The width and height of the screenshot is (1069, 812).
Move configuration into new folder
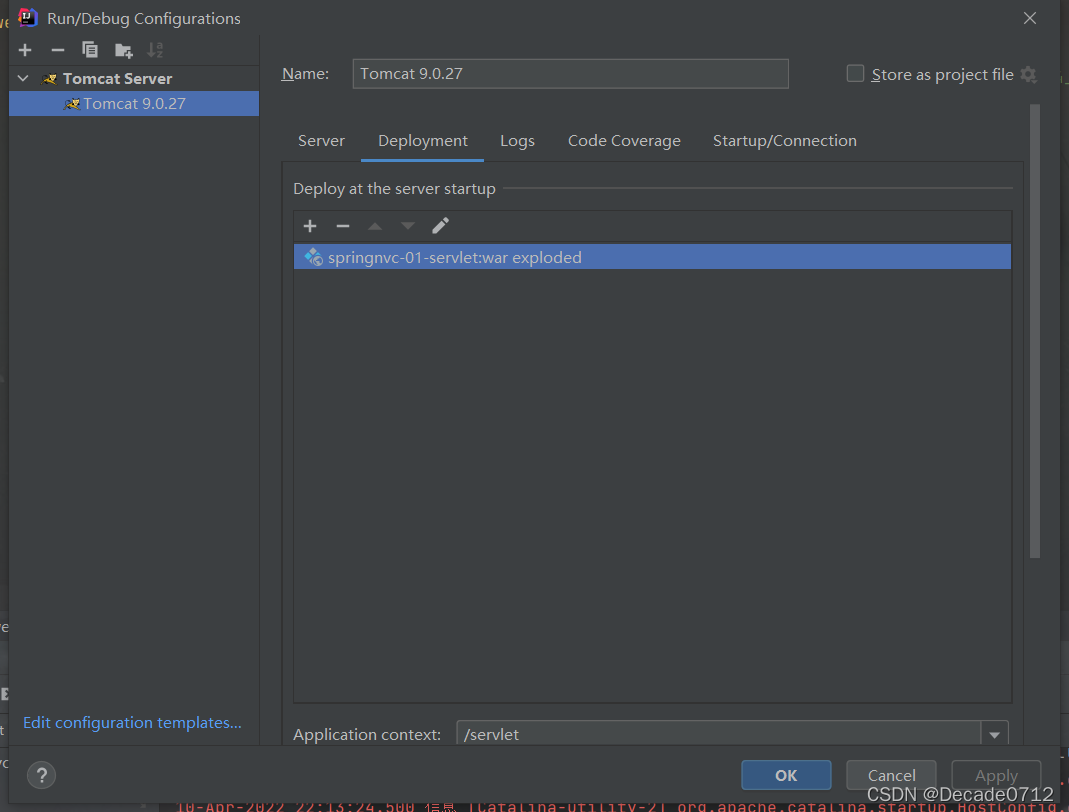[123, 50]
